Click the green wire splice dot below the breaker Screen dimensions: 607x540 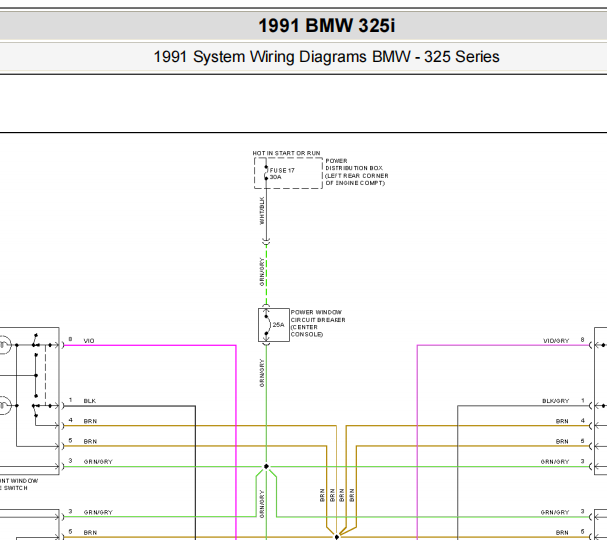pos(266,466)
